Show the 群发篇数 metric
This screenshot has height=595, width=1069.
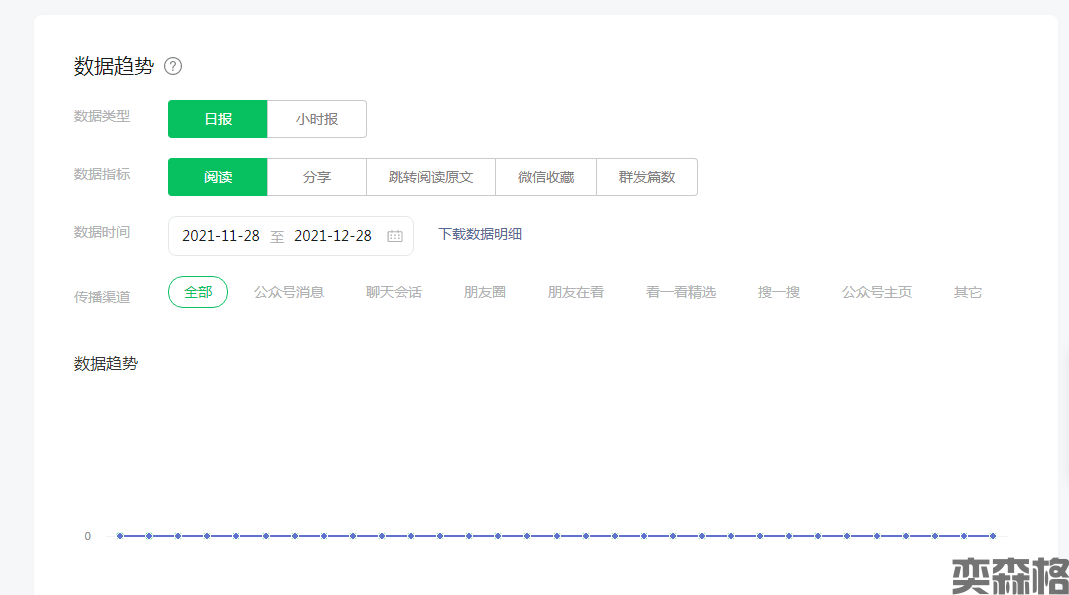tap(646, 177)
